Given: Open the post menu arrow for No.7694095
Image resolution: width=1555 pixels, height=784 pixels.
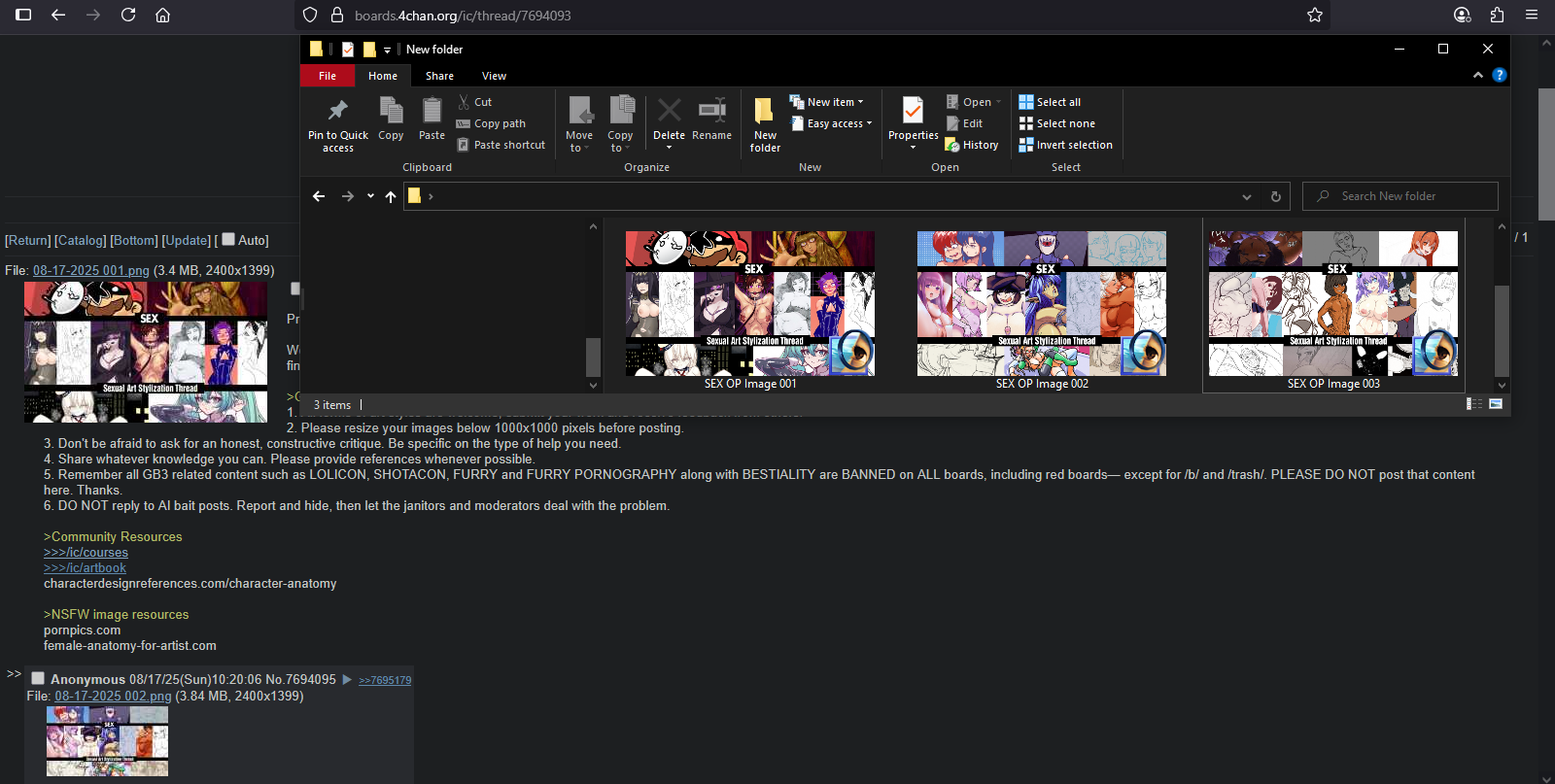Looking at the screenshot, I should (x=346, y=679).
